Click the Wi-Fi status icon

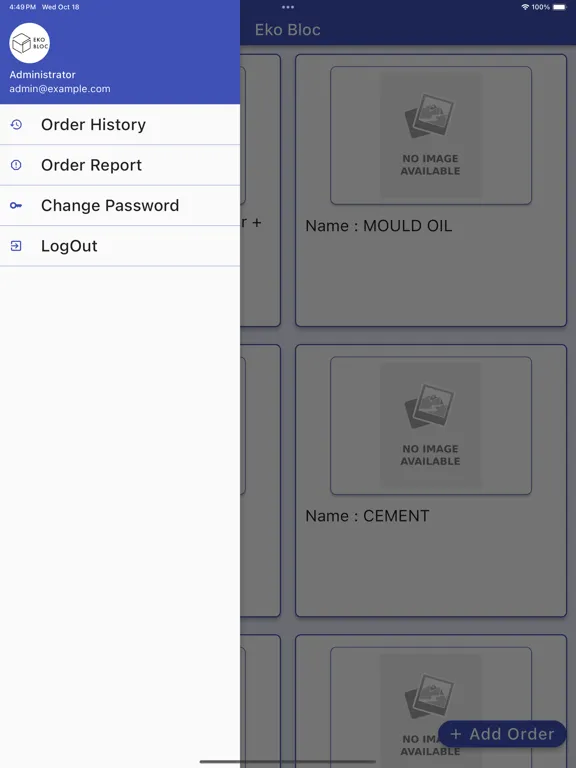pyautogui.click(x=525, y=7)
